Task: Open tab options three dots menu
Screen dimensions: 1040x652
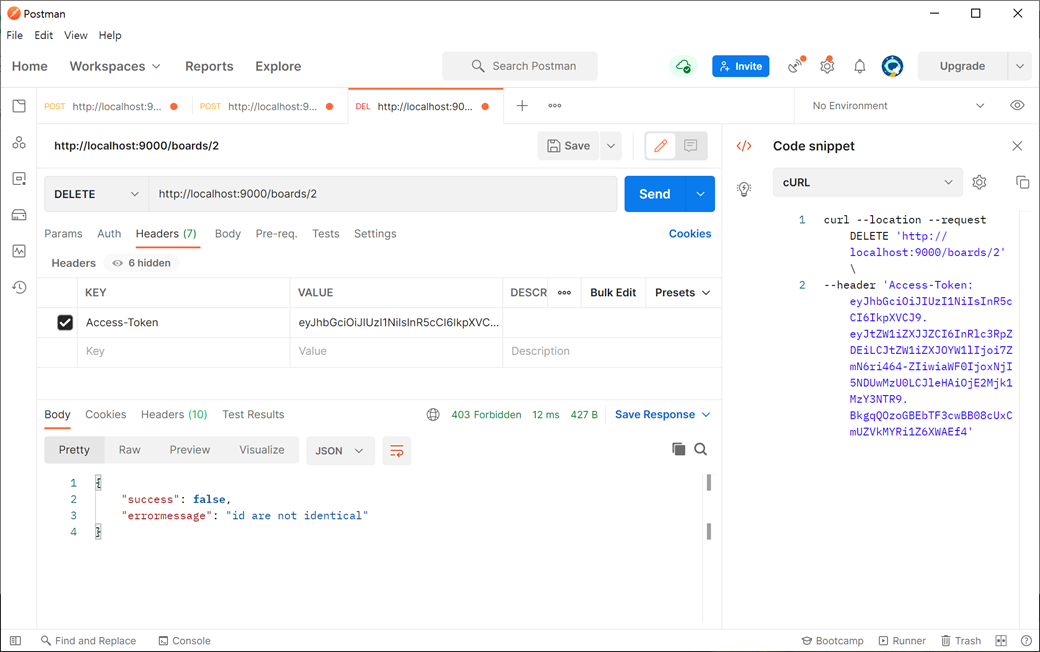Action: pos(554,105)
